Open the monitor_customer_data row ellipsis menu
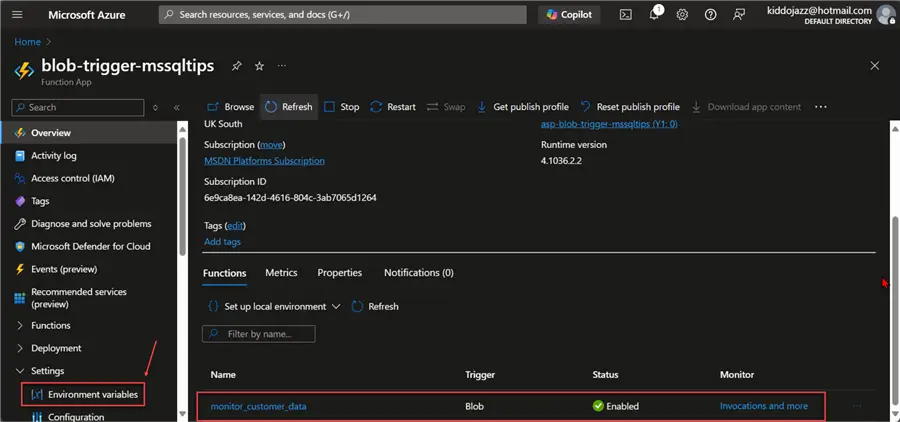The image size is (900, 422). pos(857,406)
